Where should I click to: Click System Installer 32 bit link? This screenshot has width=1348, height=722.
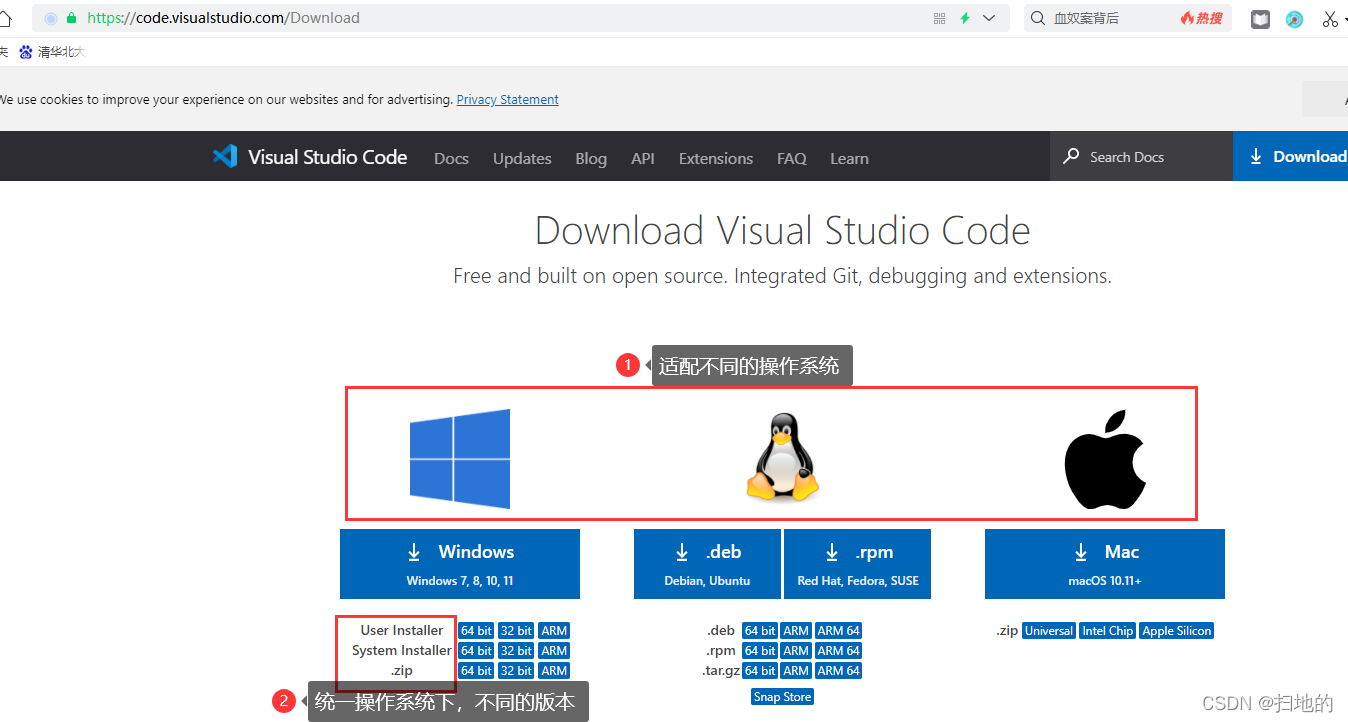516,651
